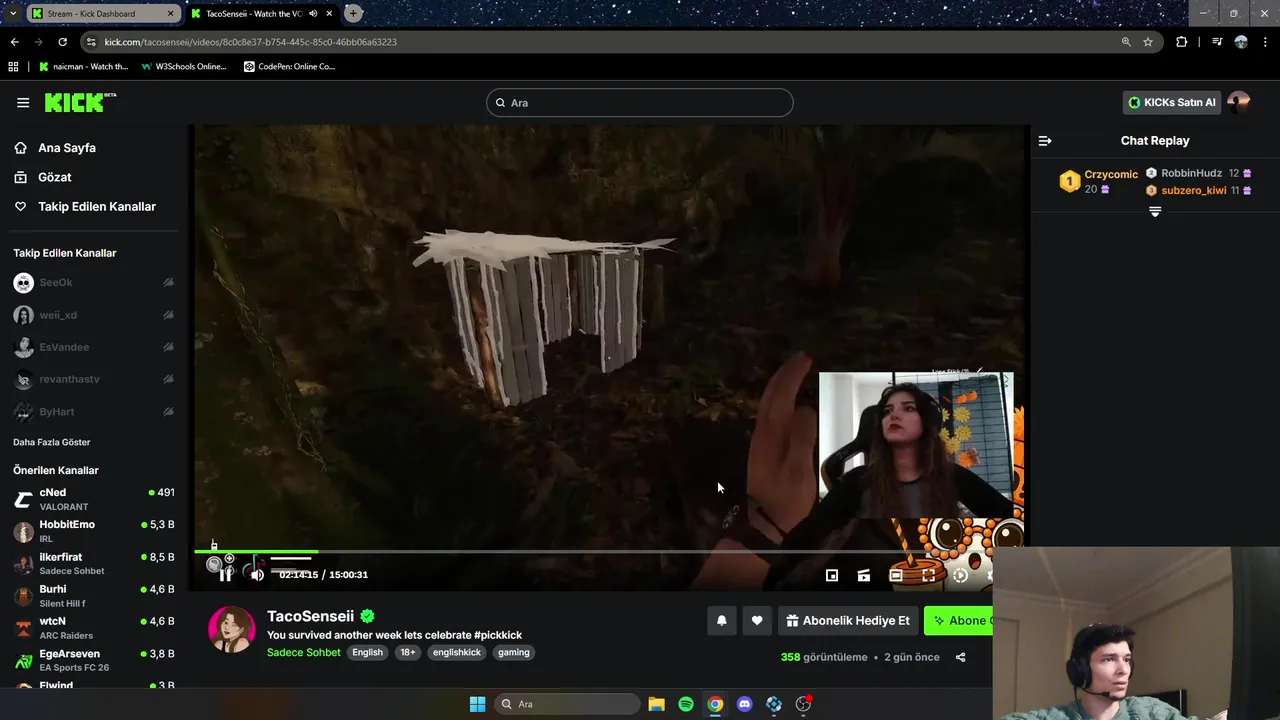Open Crzycomic's leaderboard entry
Screen dimensions: 1280x720
tap(1100, 181)
